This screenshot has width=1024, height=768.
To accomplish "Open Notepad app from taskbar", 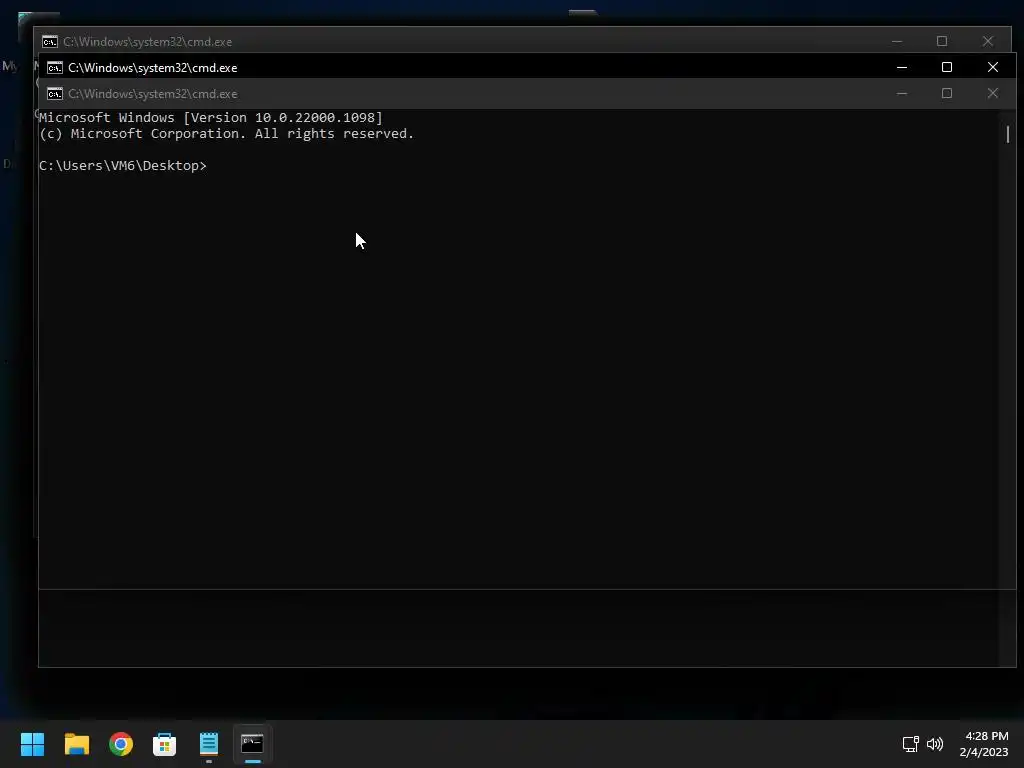I will coord(209,744).
